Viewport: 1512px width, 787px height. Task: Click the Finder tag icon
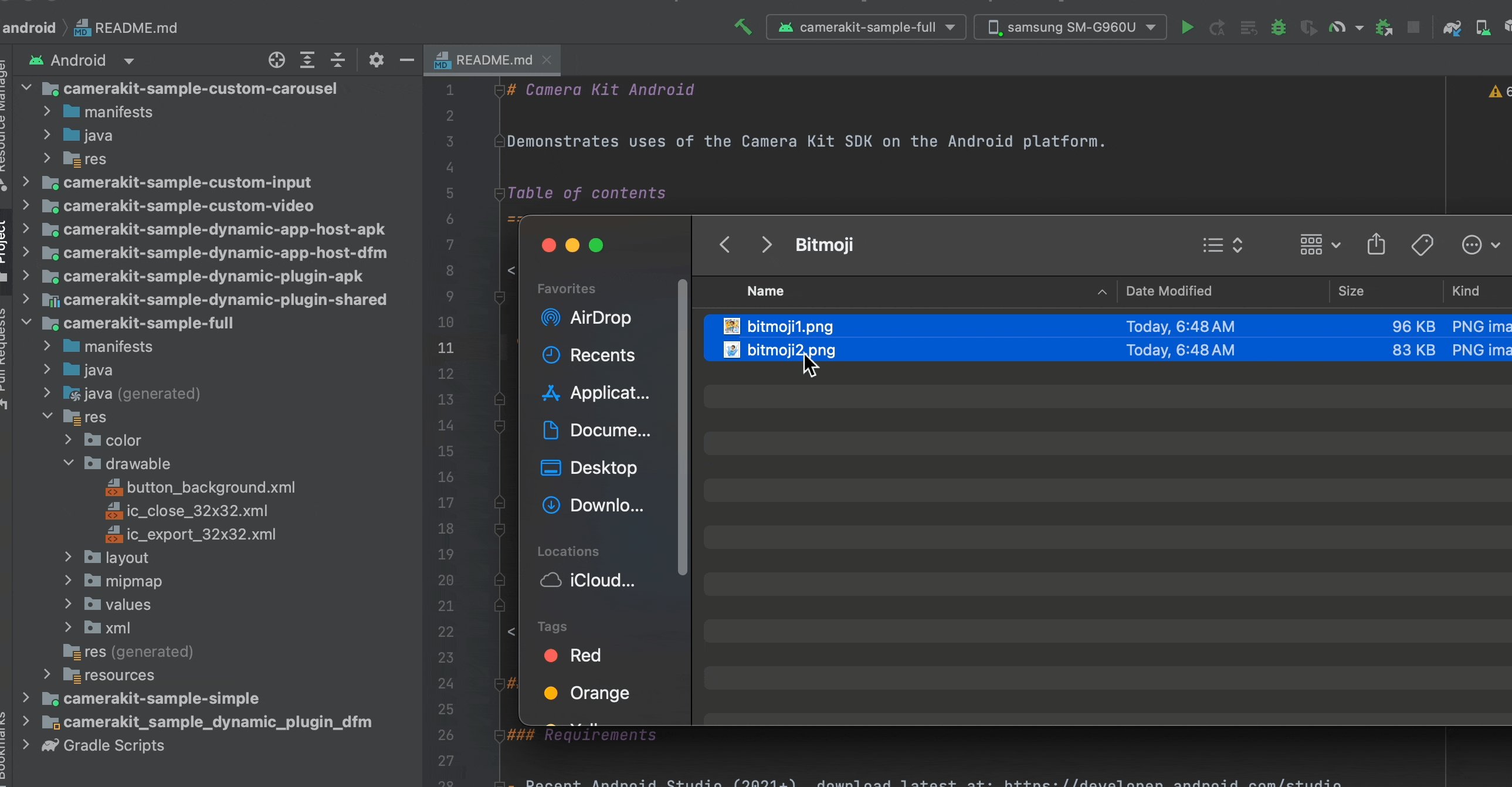click(x=1422, y=245)
